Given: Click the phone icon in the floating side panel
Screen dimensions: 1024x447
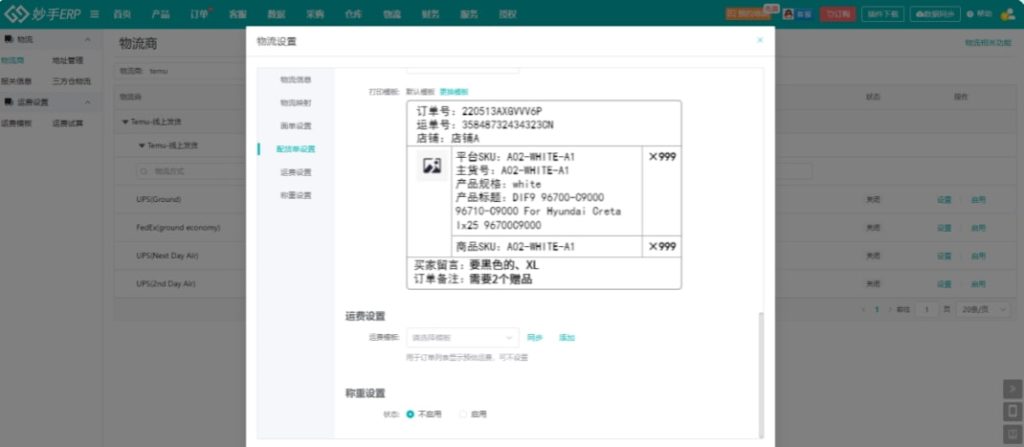Looking at the screenshot, I should coord(1012,412).
